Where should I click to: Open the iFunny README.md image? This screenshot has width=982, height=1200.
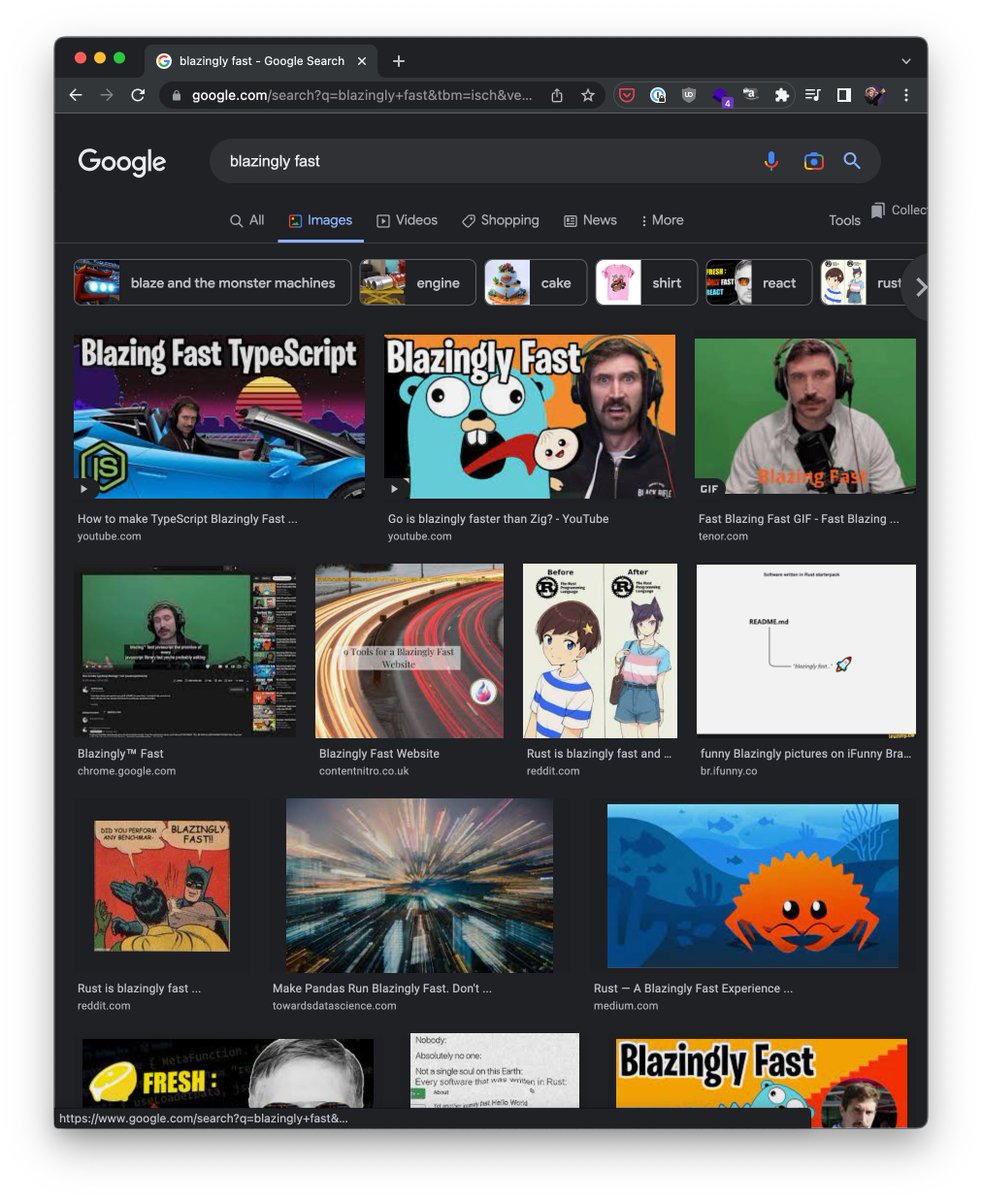coord(806,651)
